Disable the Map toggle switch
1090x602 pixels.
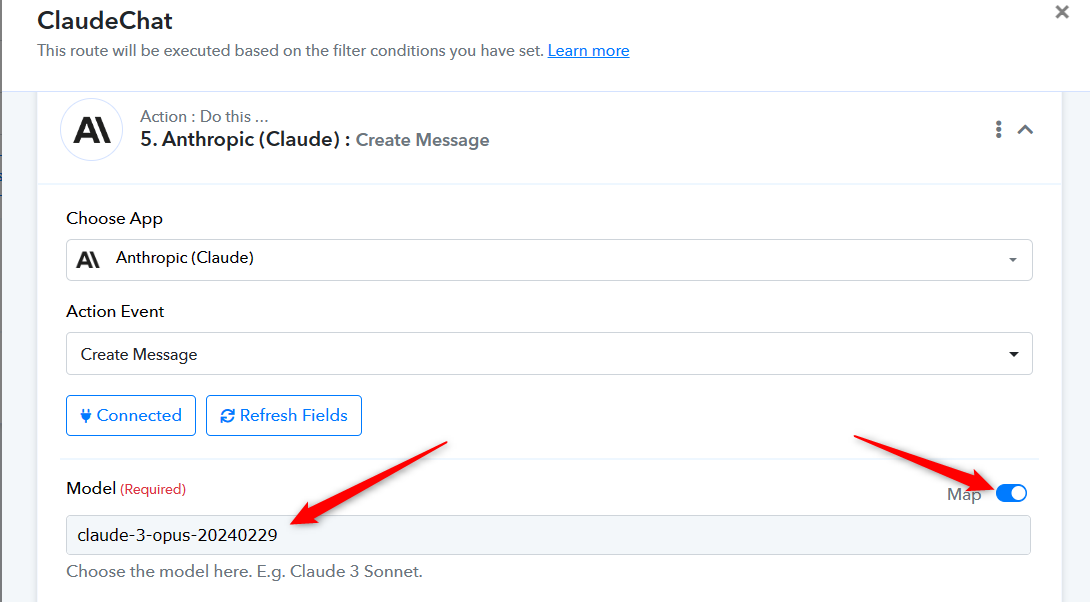tap(1011, 493)
